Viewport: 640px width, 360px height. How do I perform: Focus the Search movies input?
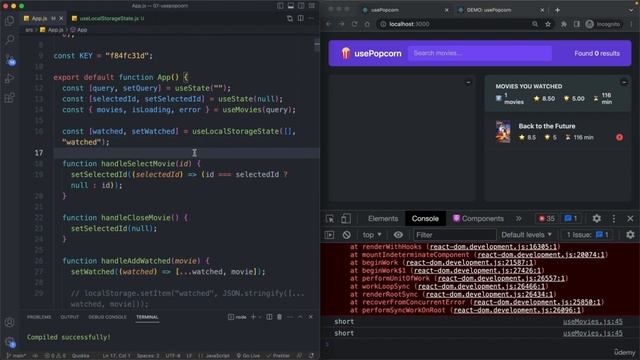(x=480, y=53)
